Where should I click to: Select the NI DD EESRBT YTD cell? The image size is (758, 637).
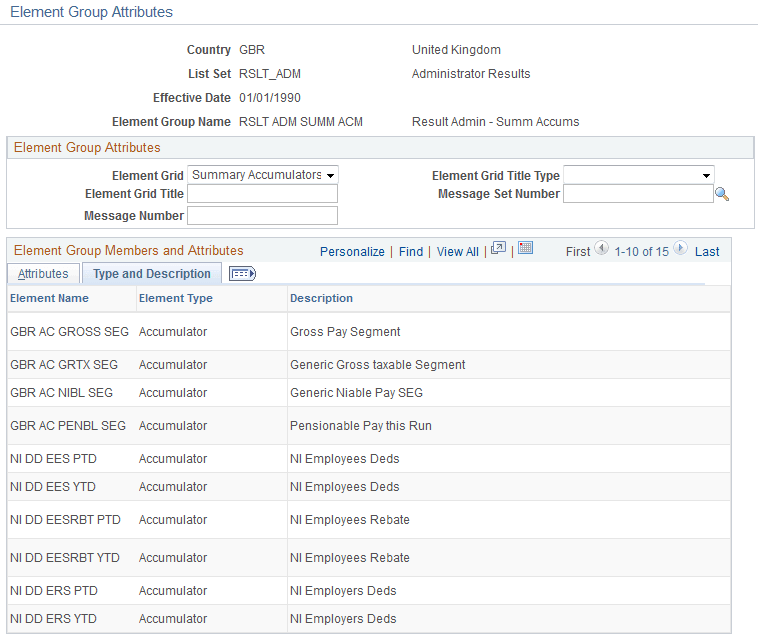tap(65, 557)
